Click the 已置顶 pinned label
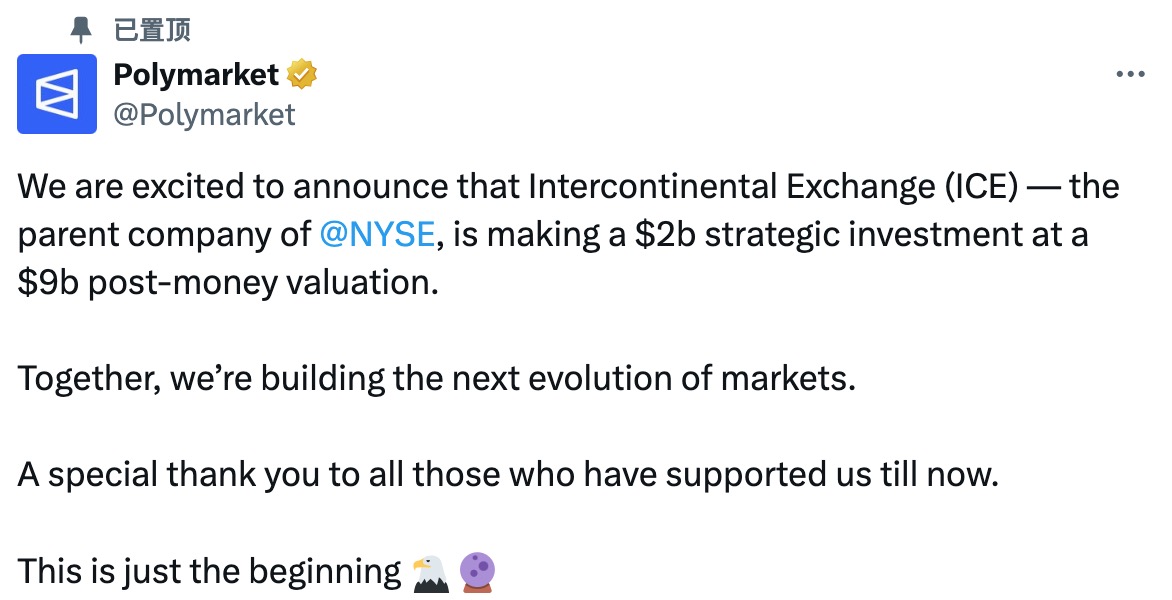Screen dimensions: 1172x600 click(x=152, y=30)
